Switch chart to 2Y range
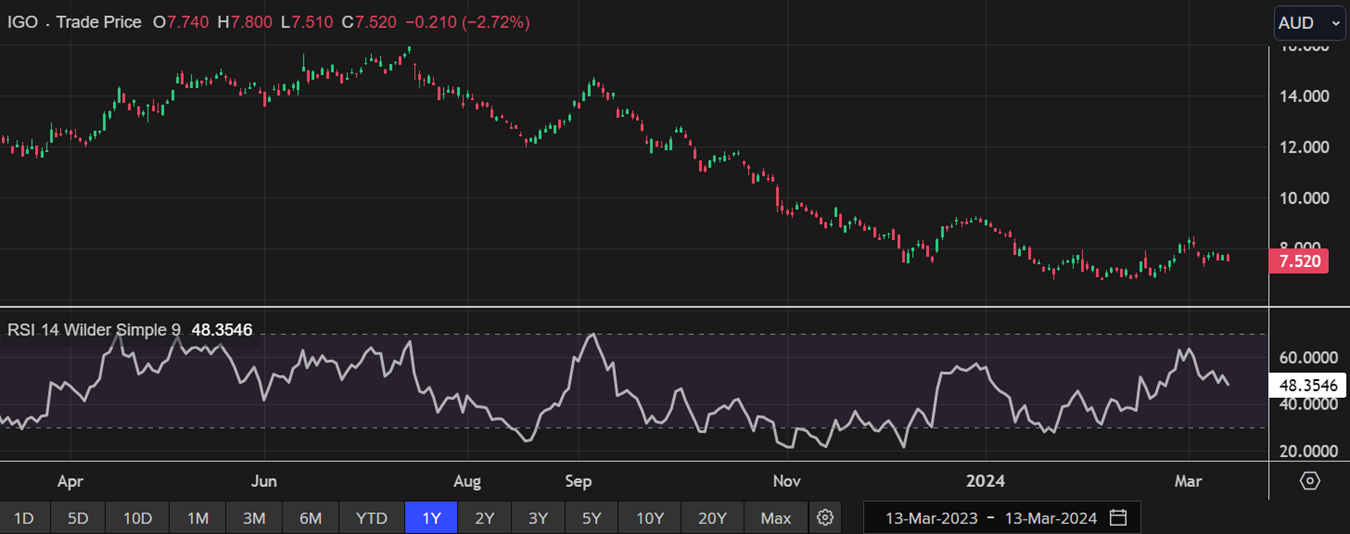 coord(485,518)
